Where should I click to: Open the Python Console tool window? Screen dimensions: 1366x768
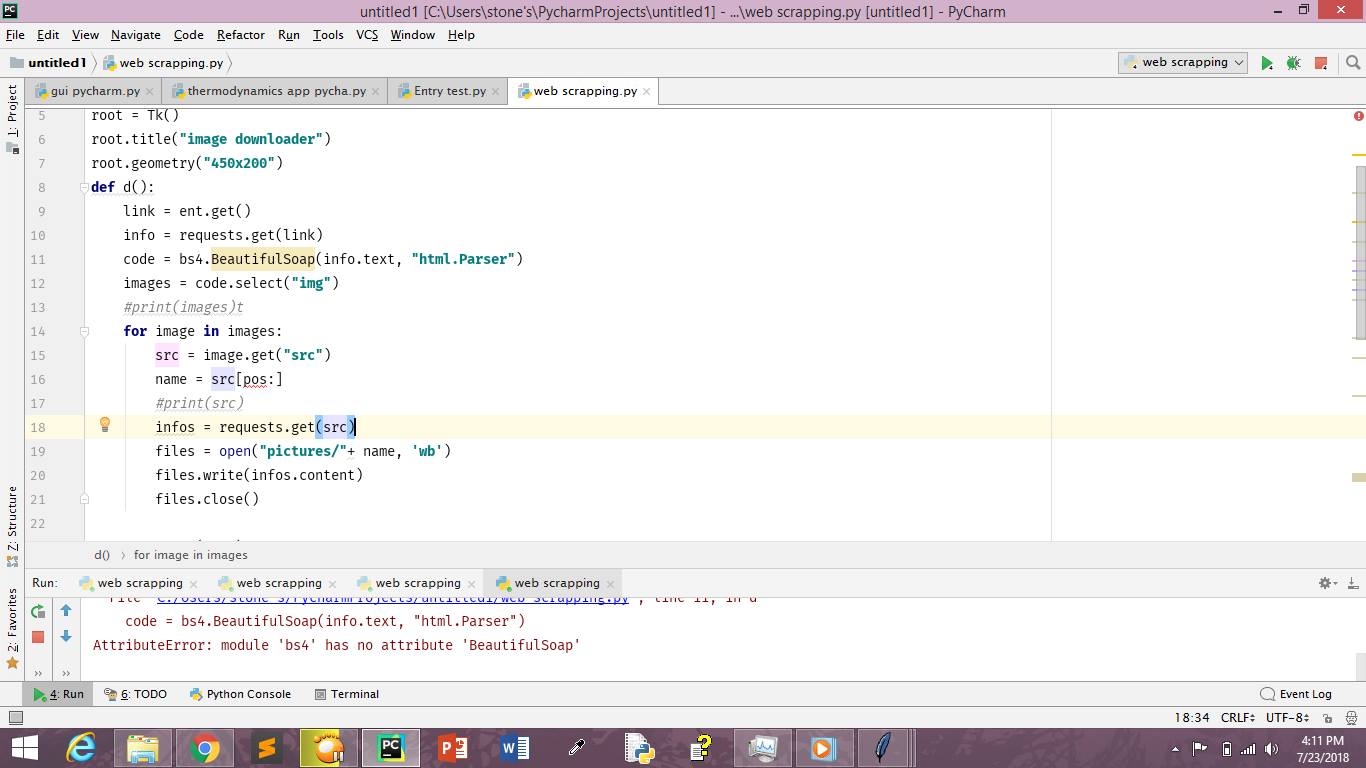[x=240, y=694]
